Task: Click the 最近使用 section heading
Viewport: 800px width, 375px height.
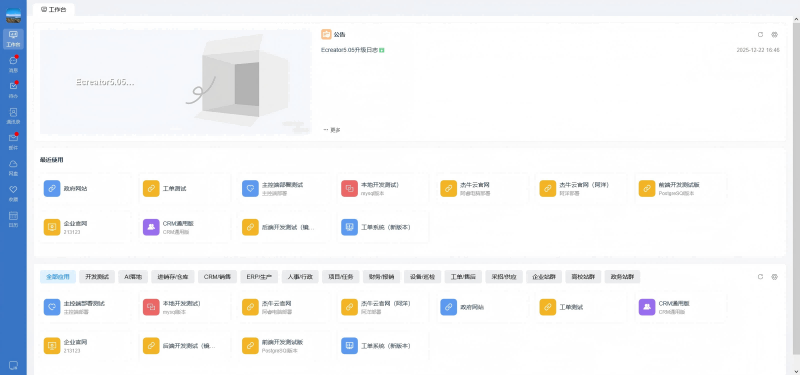Action: click(52, 160)
